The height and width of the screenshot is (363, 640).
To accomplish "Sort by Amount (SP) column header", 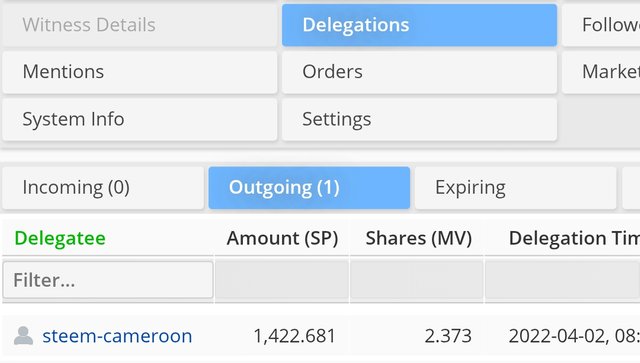I will (x=282, y=238).
